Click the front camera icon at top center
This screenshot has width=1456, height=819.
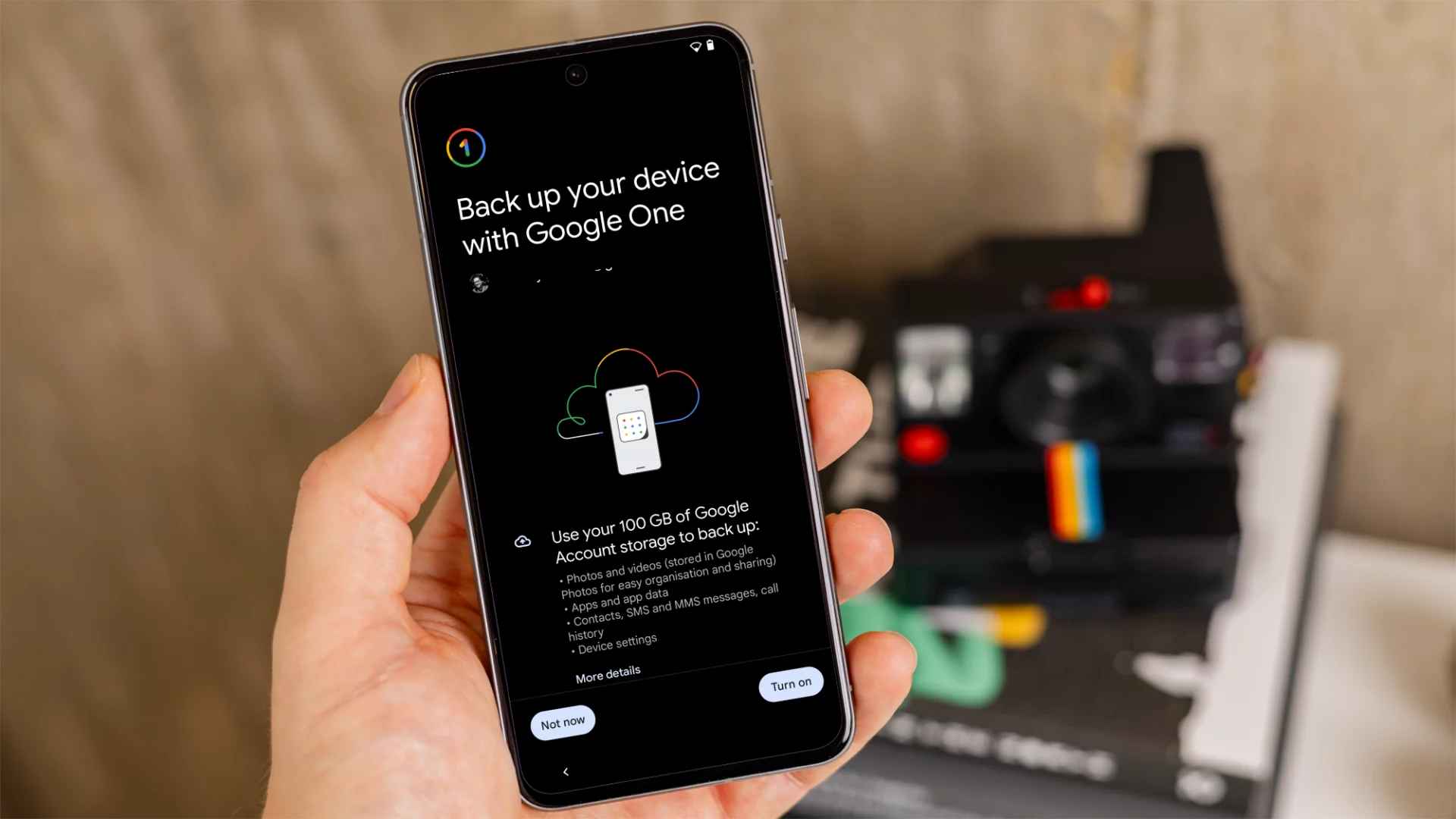(574, 75)
